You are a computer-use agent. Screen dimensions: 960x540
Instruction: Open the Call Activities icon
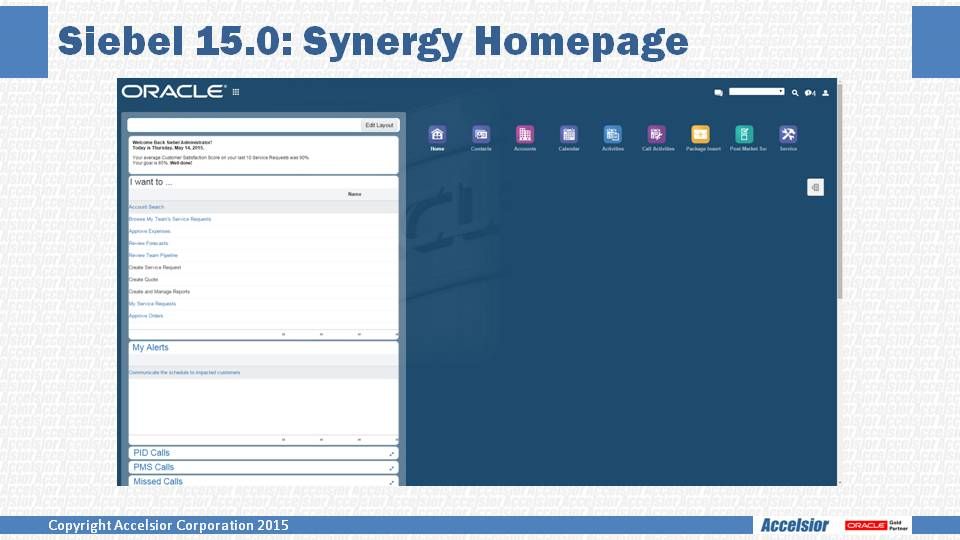point(657,135)
